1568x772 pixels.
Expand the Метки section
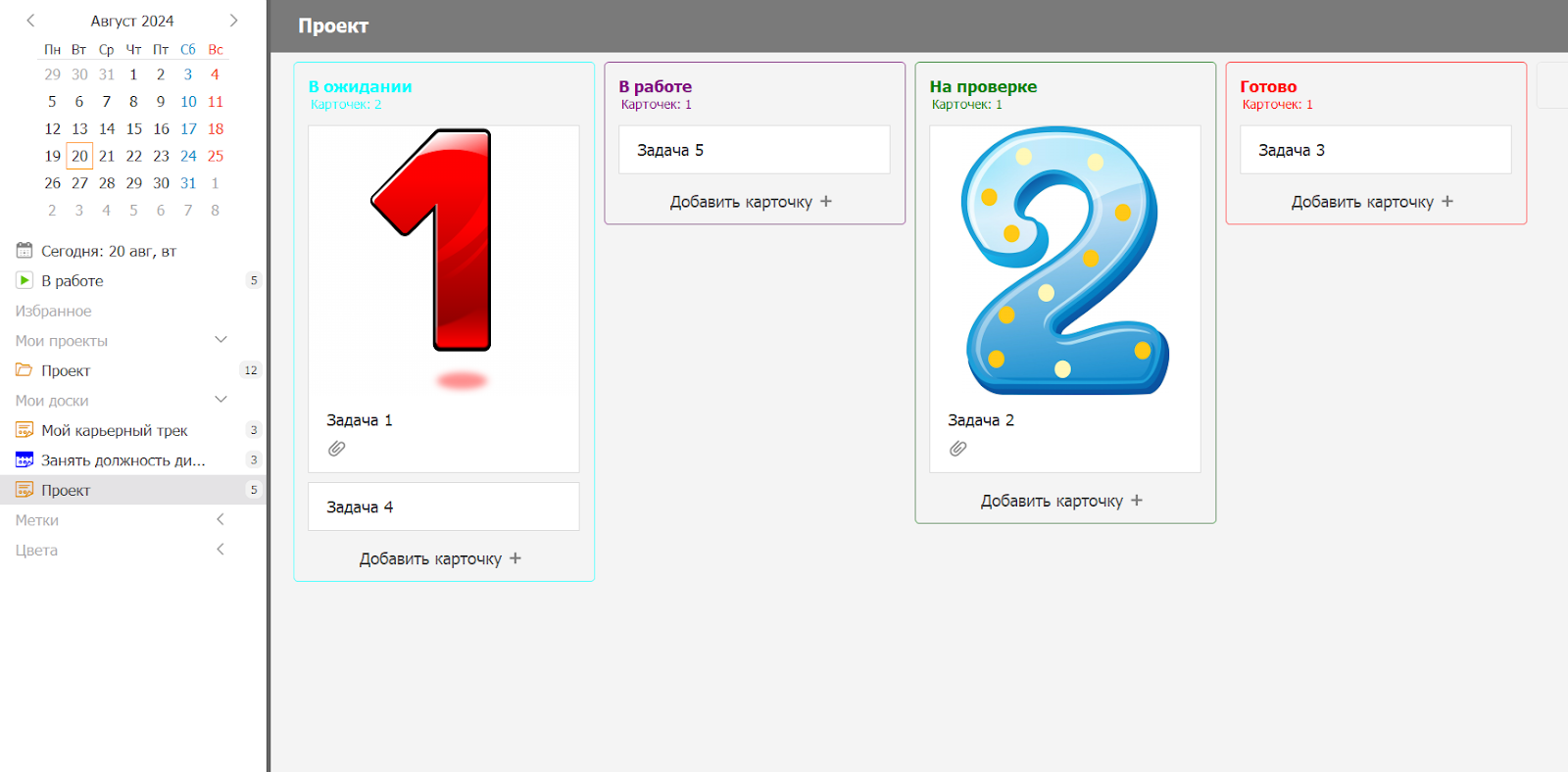click(x=220, y=519)
